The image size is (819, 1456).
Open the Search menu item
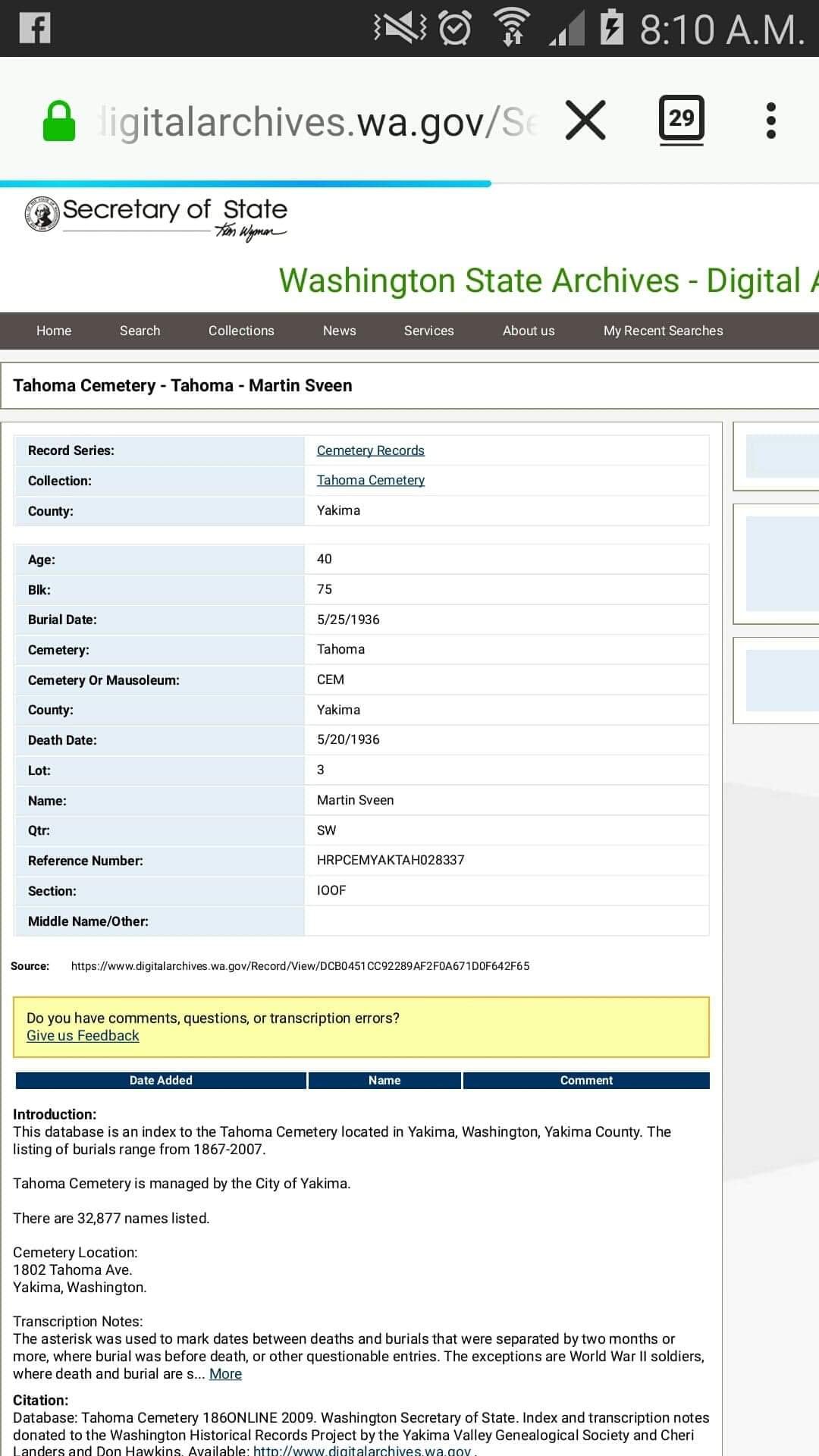coord(140,331)
